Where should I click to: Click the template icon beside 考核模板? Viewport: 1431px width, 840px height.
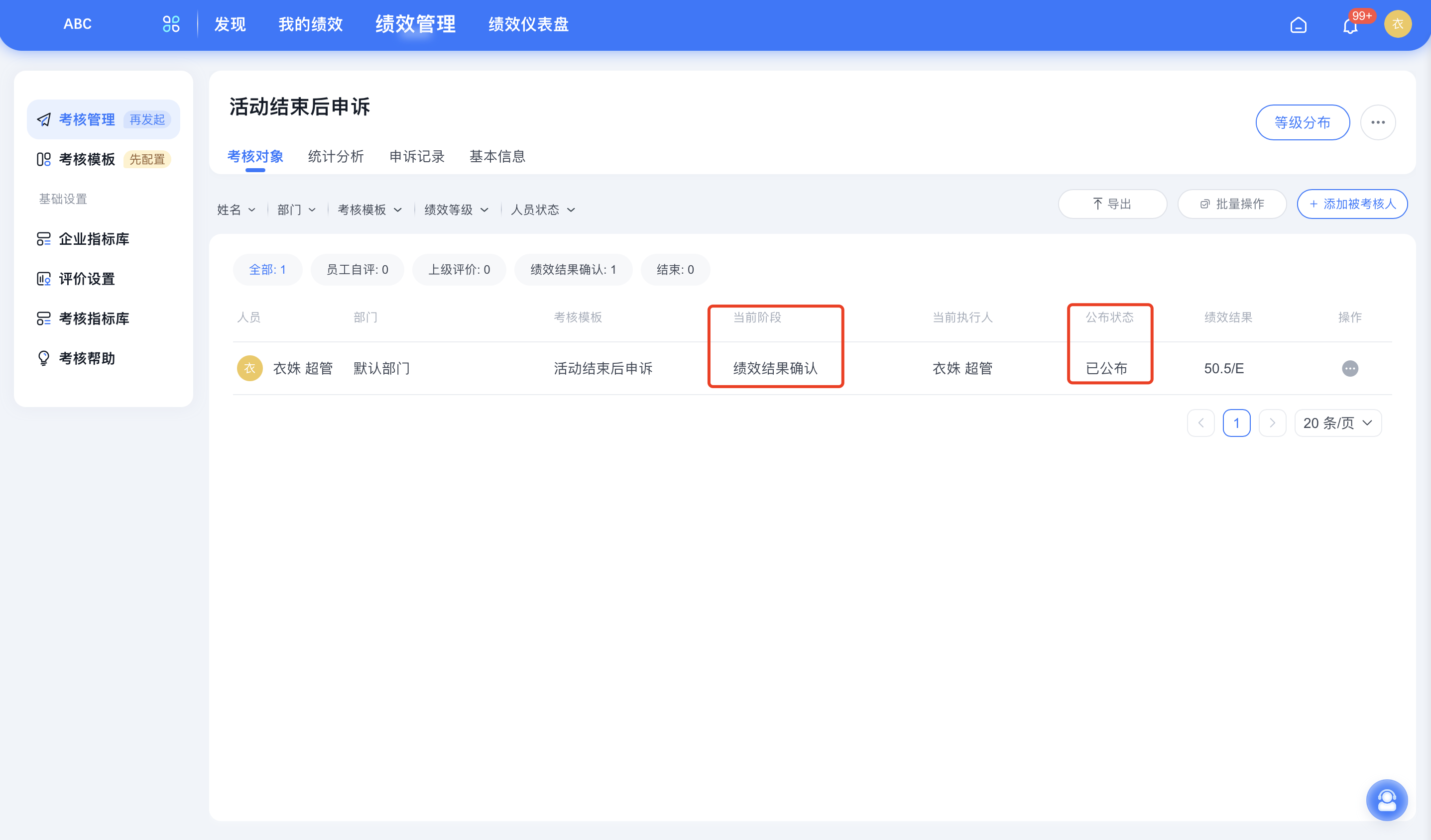[44, 159]
